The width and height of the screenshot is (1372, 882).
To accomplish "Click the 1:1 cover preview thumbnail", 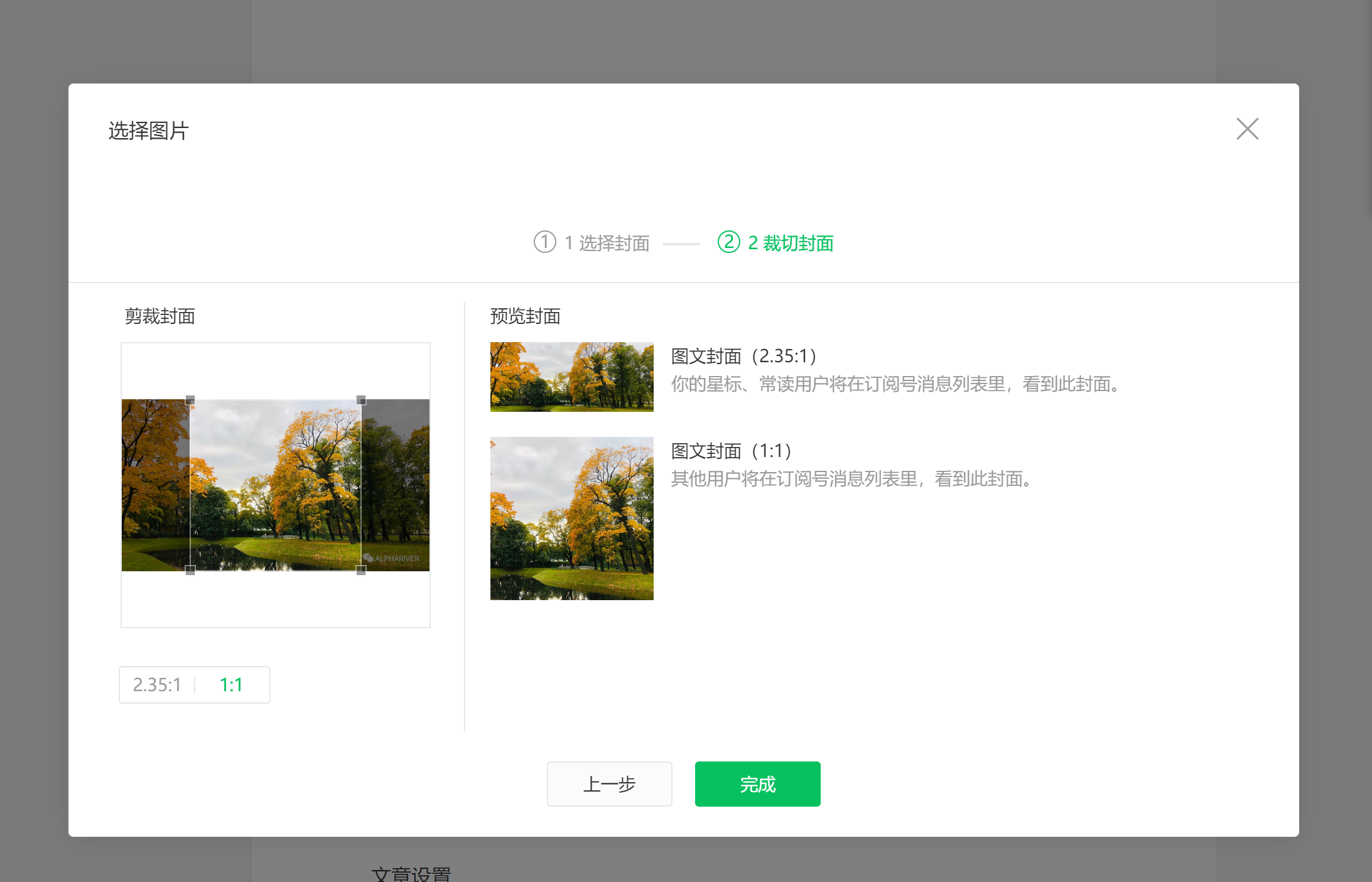I will pyautogui.click(x=571, y=518).
